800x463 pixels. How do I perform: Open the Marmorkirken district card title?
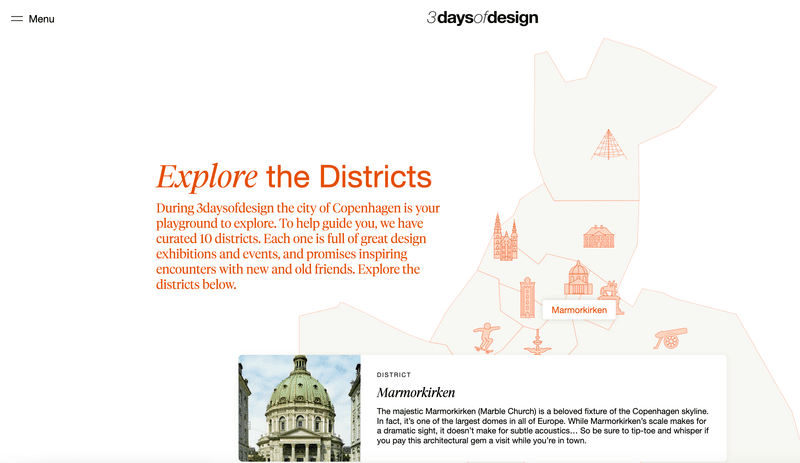(x=416, y=392)
